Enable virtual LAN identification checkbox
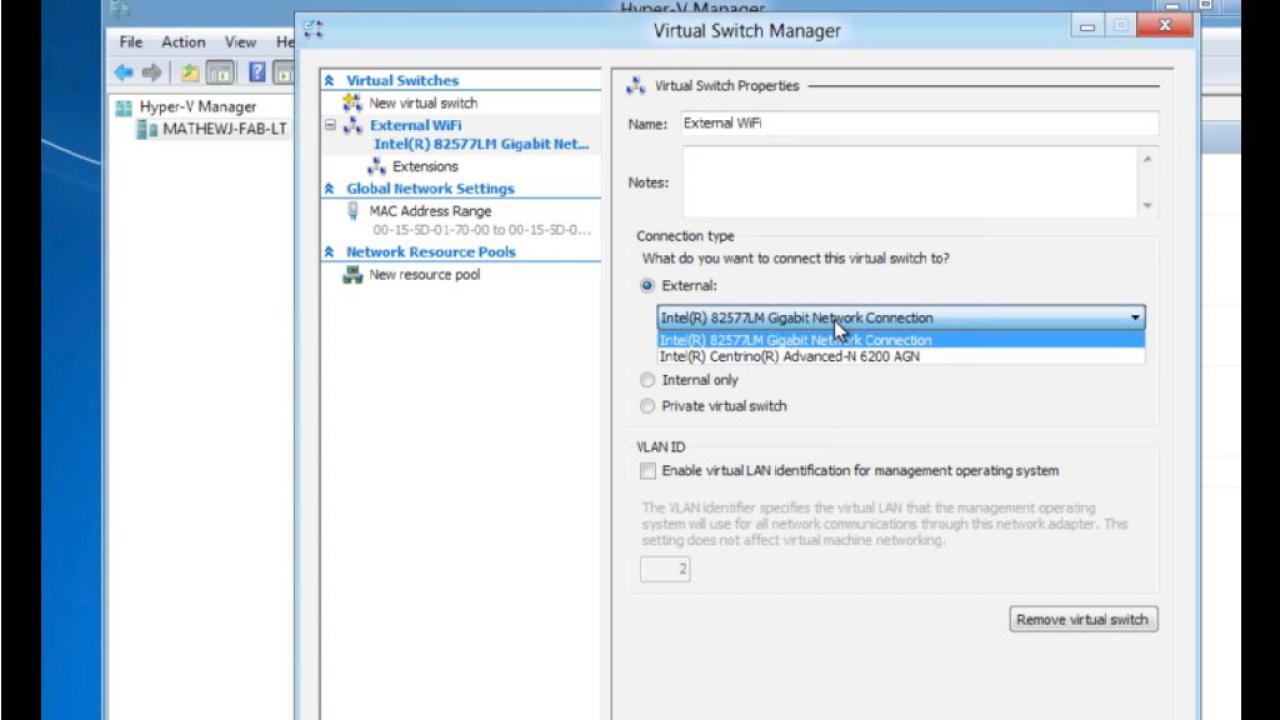1280x720 pixels. tap(648, 470)
